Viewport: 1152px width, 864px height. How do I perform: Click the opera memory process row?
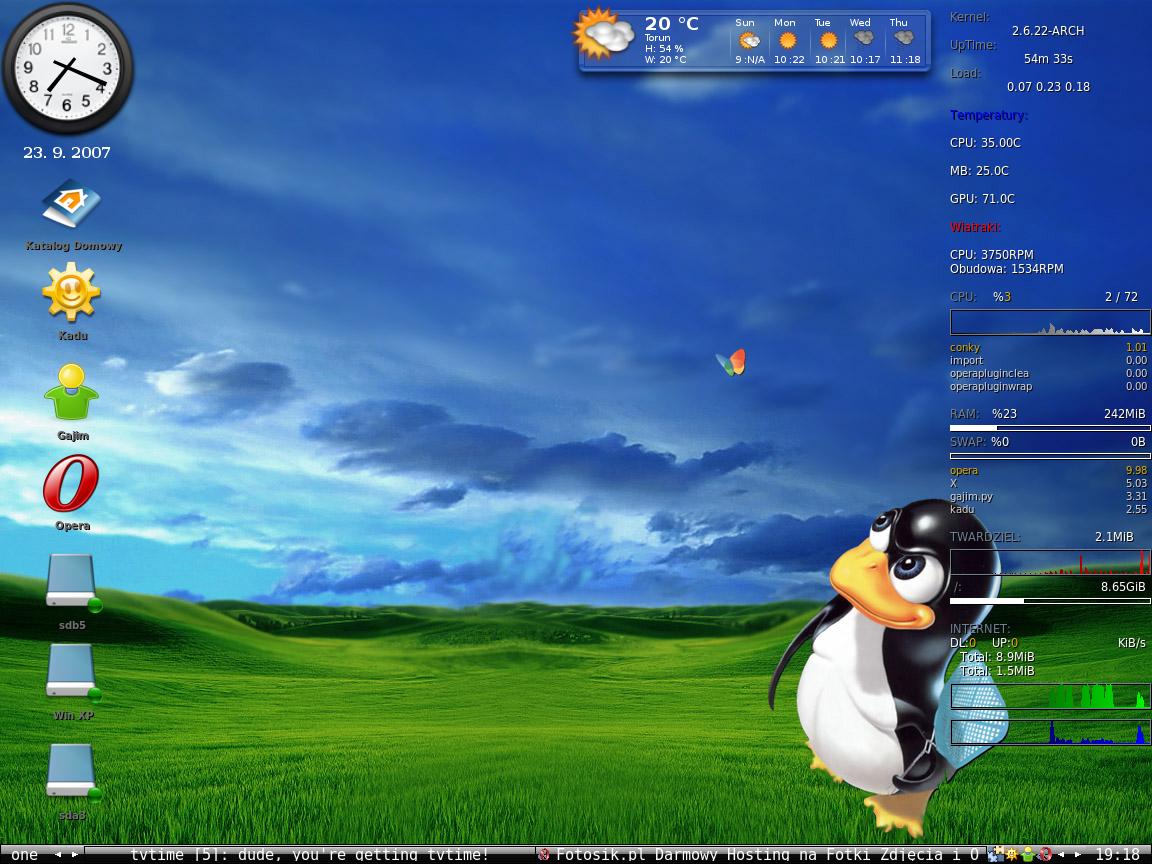click(x=1048, y=470)
